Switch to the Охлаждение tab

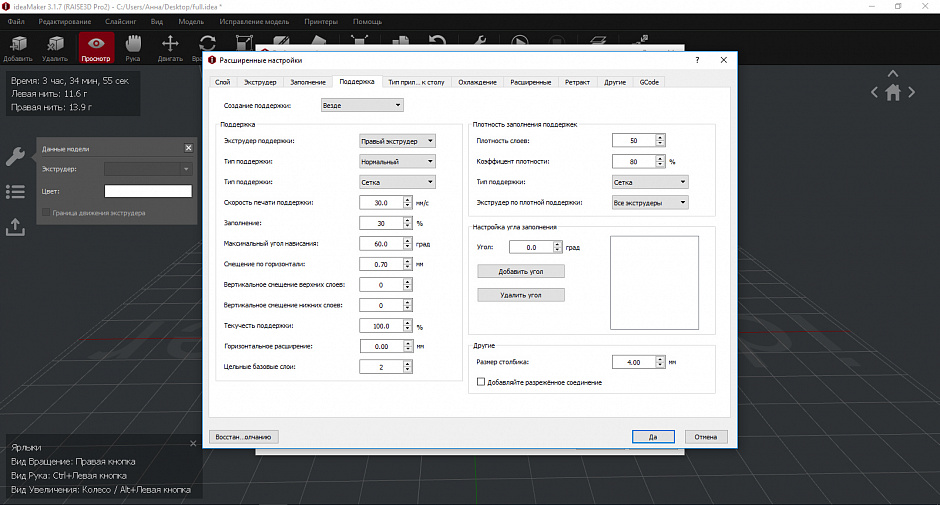[477, 82]
